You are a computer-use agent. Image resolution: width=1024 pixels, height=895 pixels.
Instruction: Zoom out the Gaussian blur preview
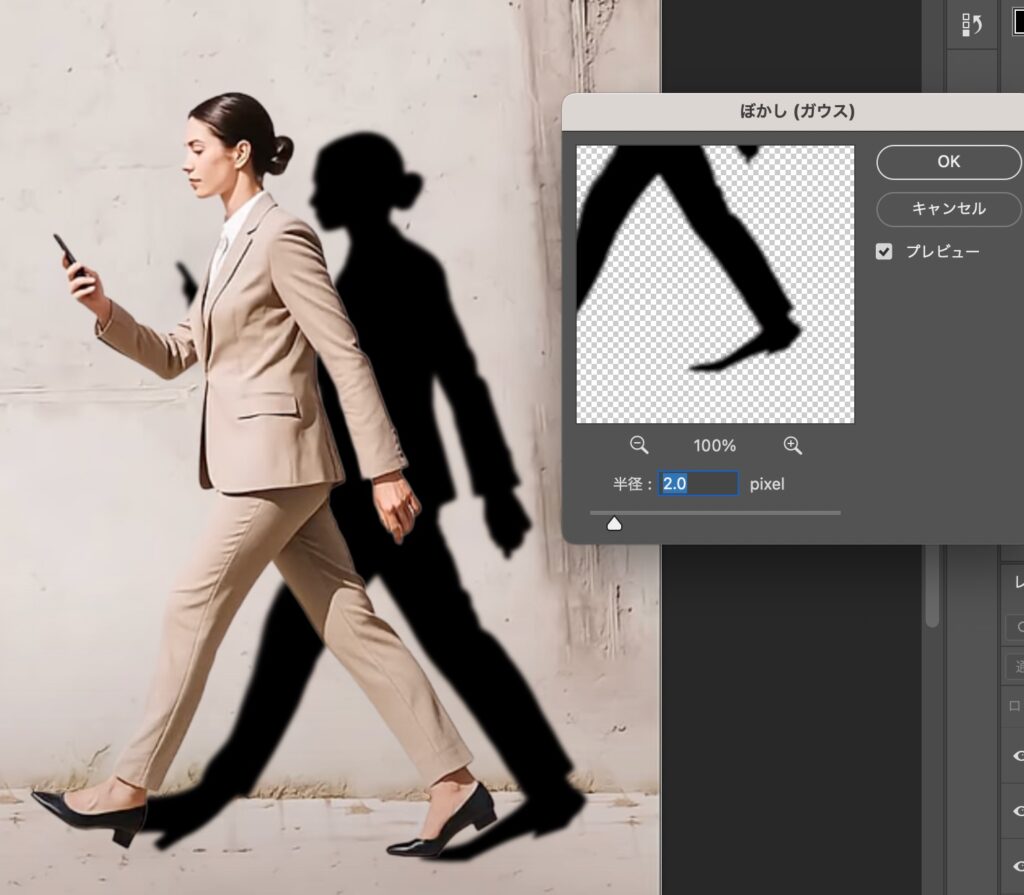[x=639, y=445]
